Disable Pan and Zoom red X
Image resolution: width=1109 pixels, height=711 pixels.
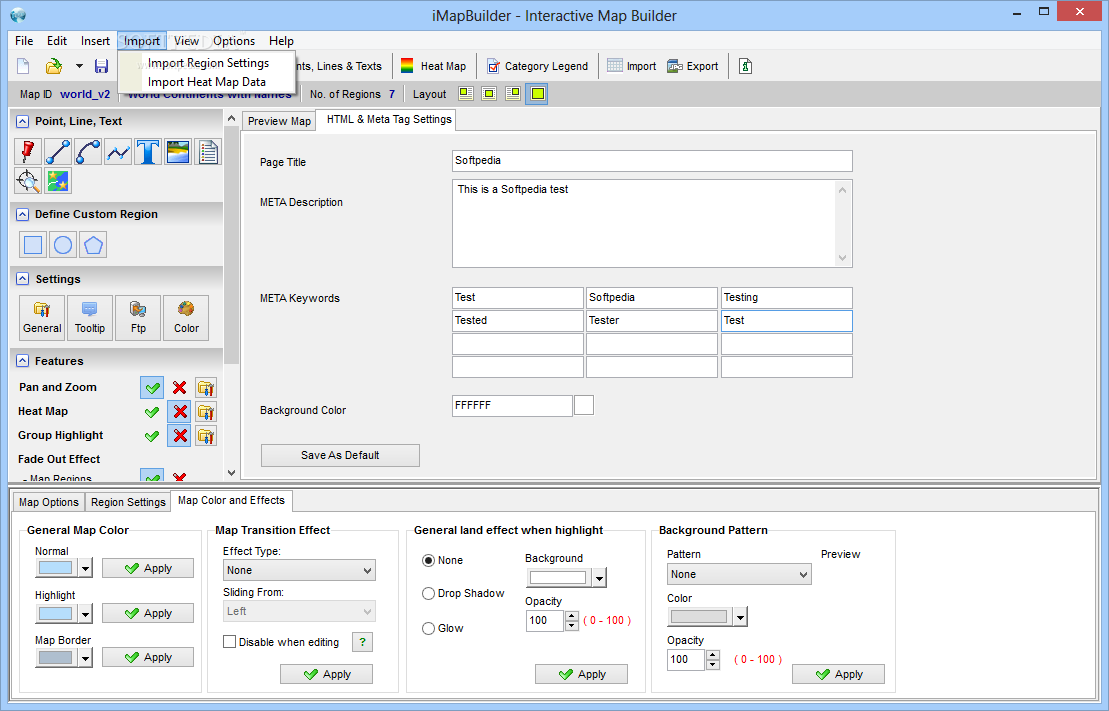point(180,388)
